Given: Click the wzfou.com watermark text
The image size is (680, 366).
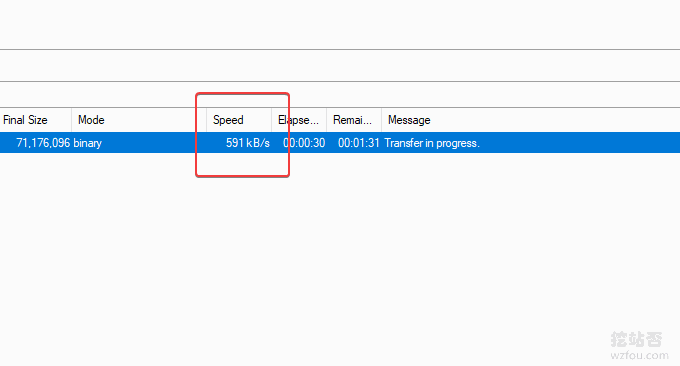Looking at the screenshot, I should pyautogui.click(x=639, y=355).
